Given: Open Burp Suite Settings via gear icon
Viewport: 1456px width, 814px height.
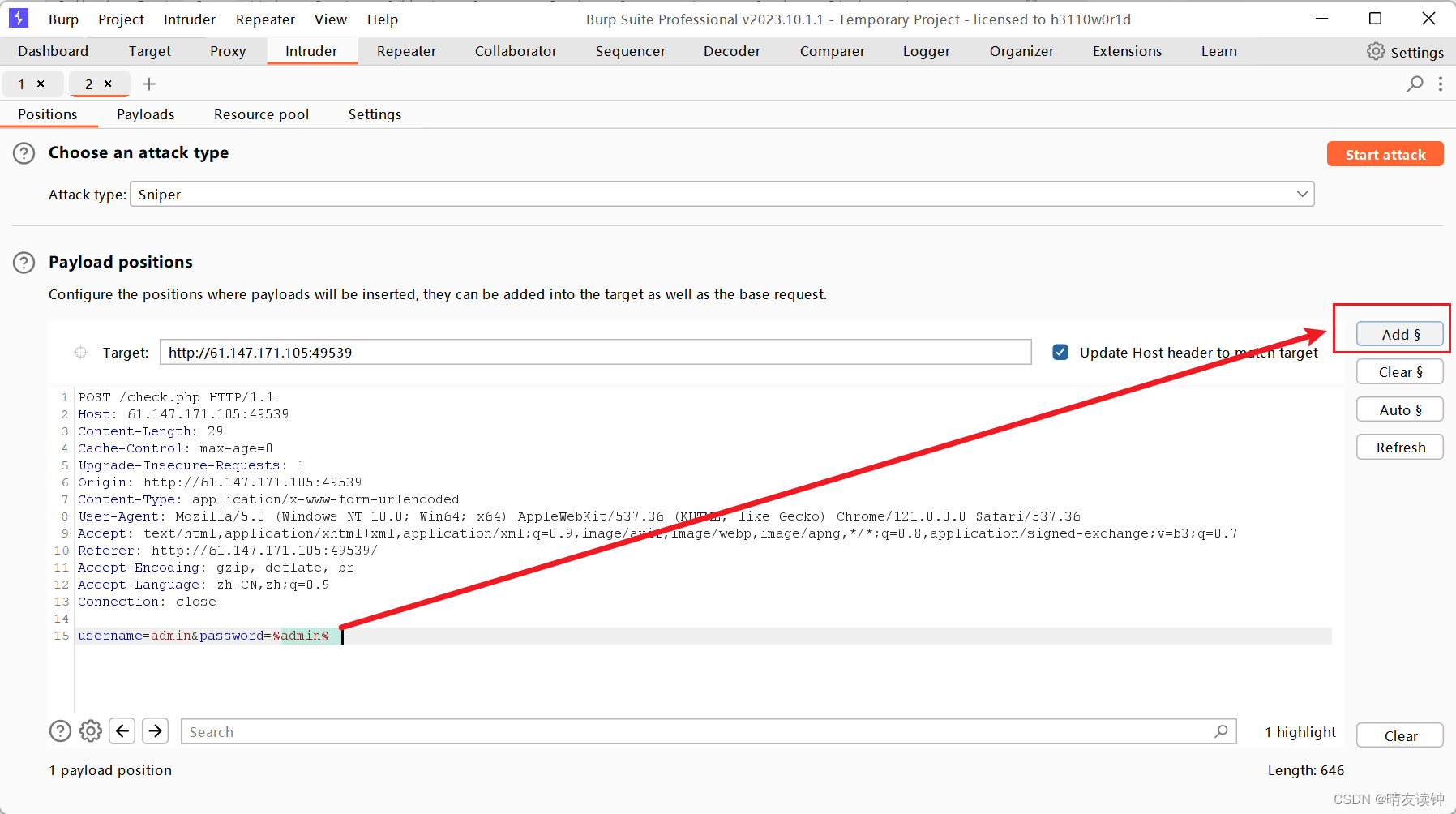Looking at the screenshot, I should click(x=1376, y=51).
